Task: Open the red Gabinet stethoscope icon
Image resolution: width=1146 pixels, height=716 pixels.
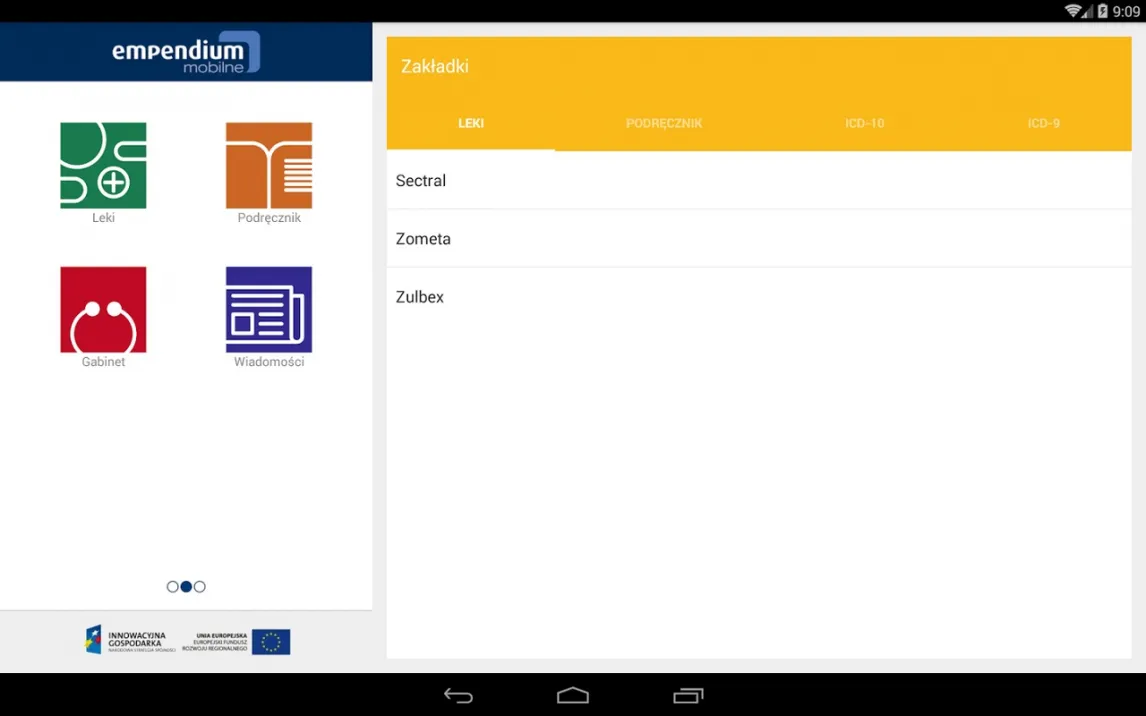Action: click(x=103, y=310)
